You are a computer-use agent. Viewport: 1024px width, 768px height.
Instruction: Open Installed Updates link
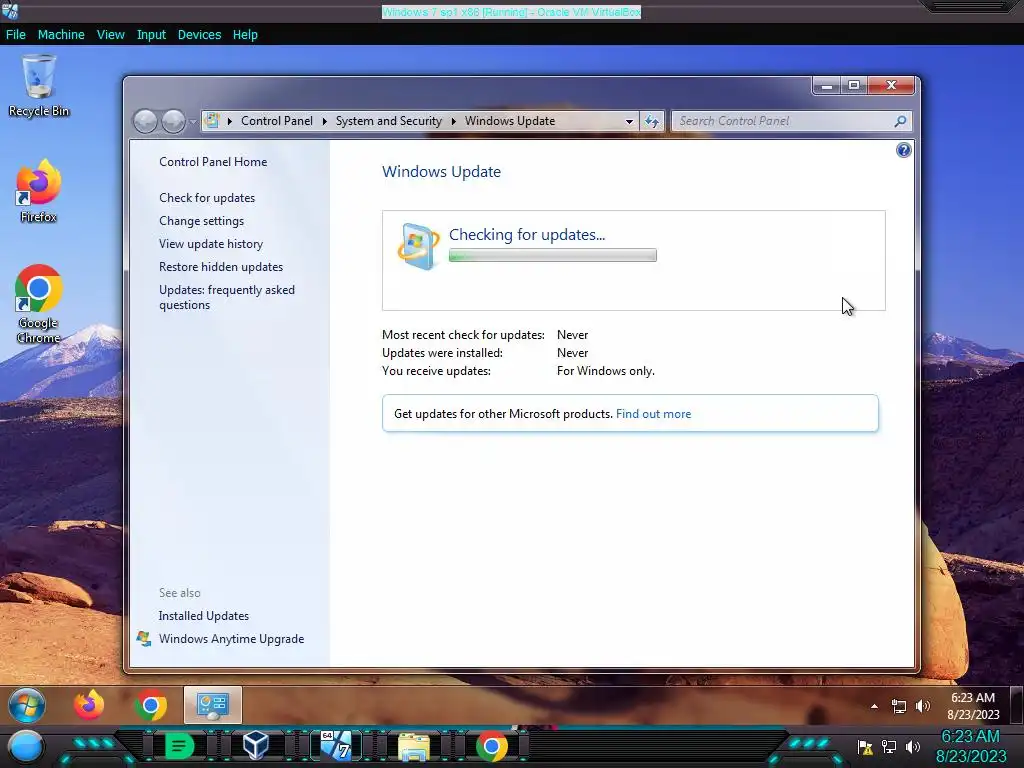tap(203, 616)
